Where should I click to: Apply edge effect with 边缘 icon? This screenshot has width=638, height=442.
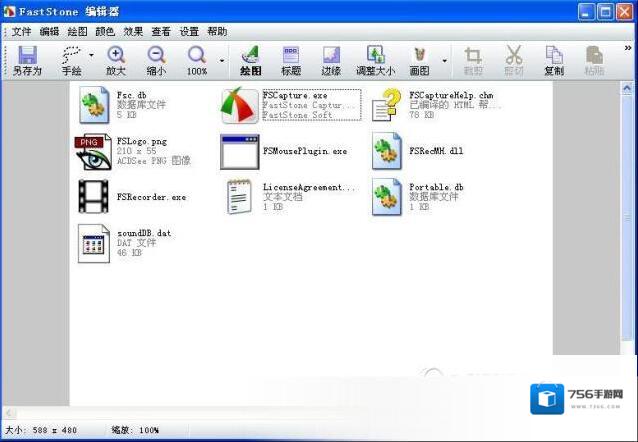click(331, 60)
